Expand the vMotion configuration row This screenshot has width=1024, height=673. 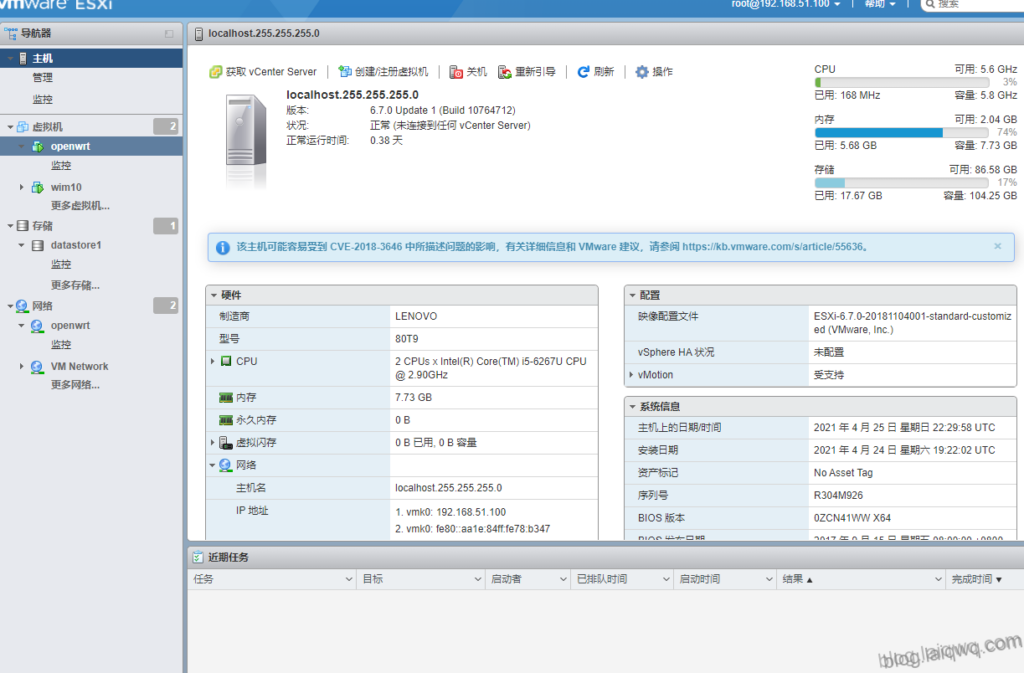[x=631, y=375]
